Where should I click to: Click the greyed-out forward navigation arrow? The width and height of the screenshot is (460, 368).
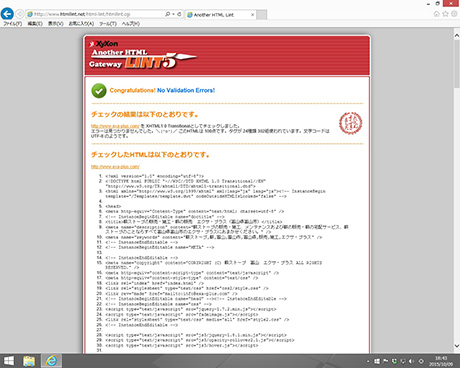click(20, 14)
